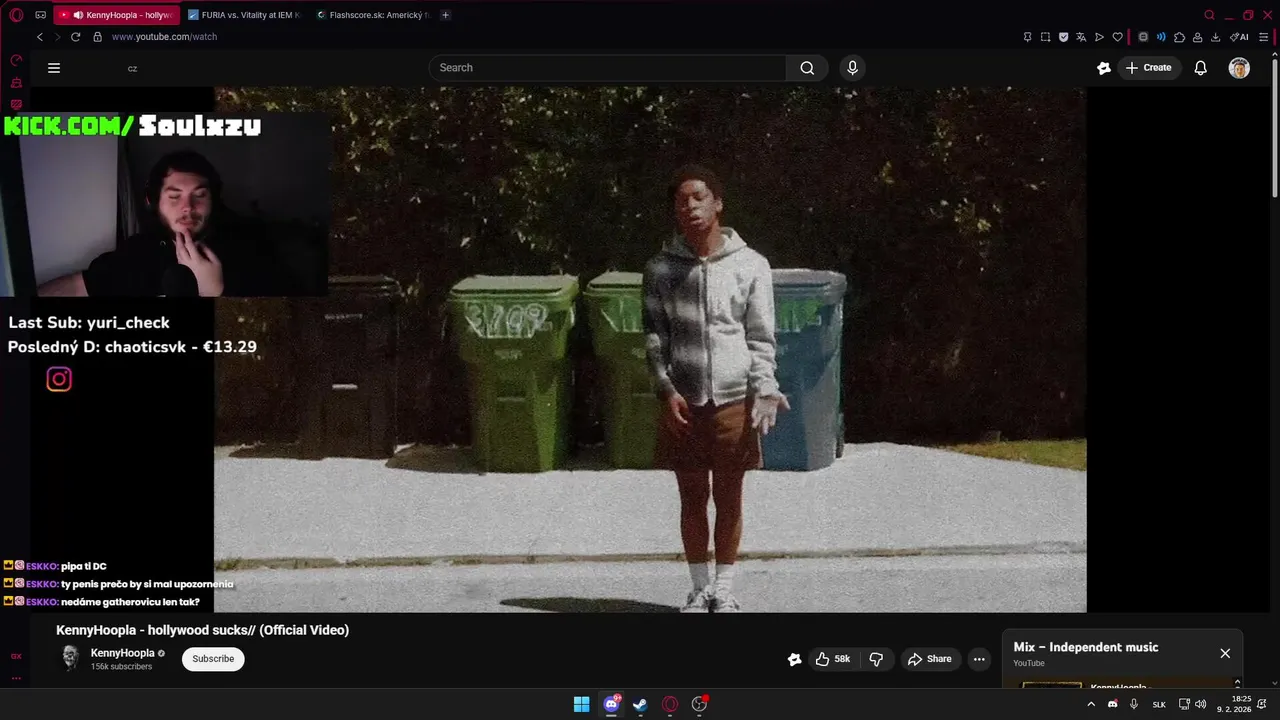
Task: Subscribe to the KennyHoopla channel
Action: click(213, 659)
